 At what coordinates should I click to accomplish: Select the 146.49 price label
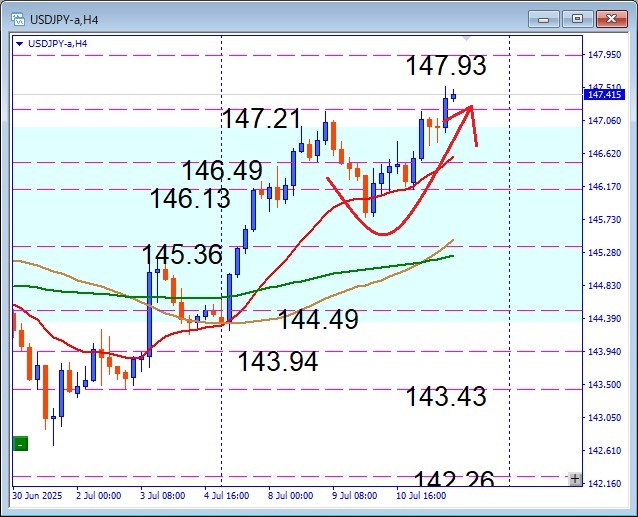click(x=222, y=170)
